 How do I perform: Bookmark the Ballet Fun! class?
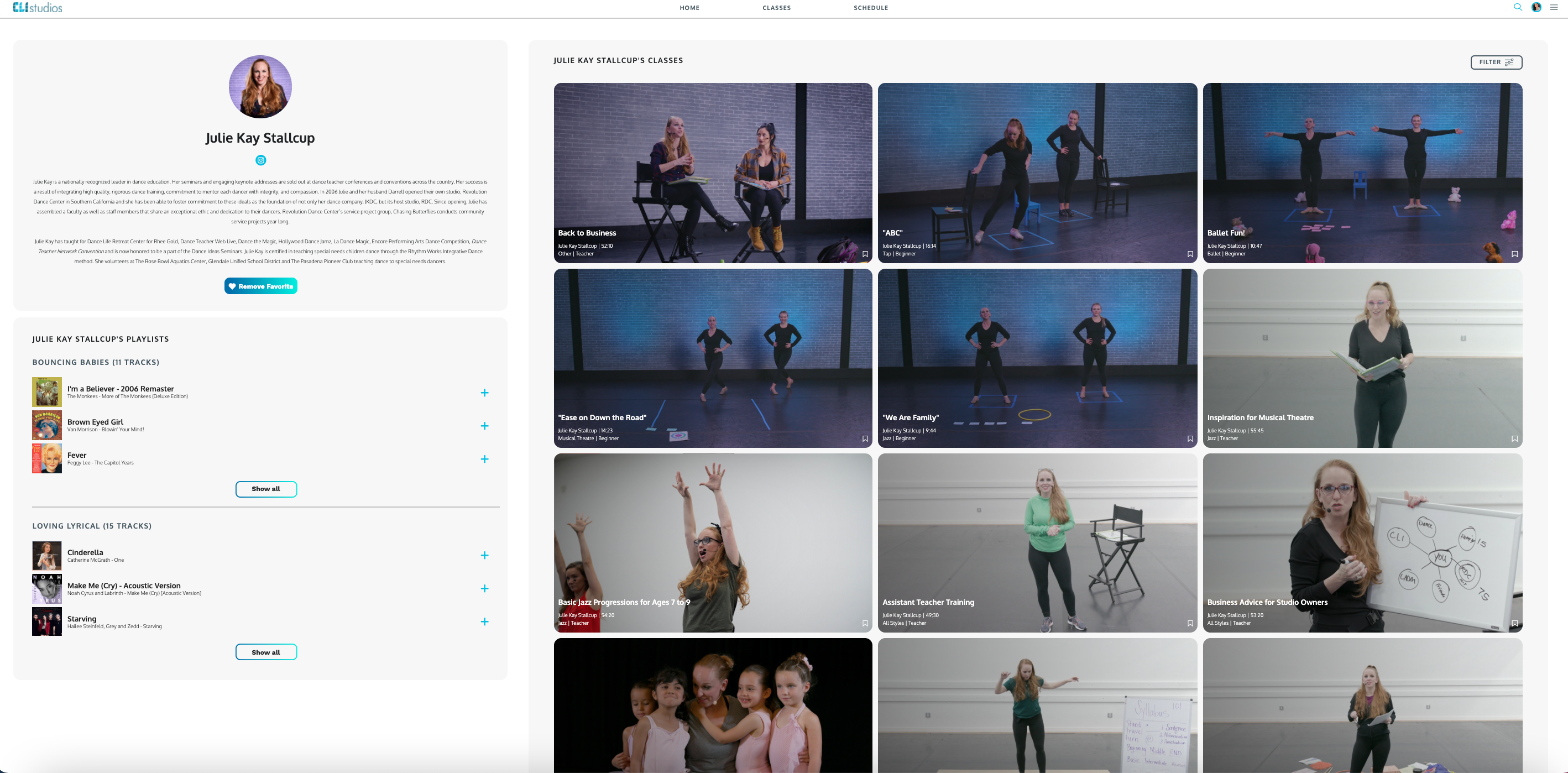[x=1514, y=254]
